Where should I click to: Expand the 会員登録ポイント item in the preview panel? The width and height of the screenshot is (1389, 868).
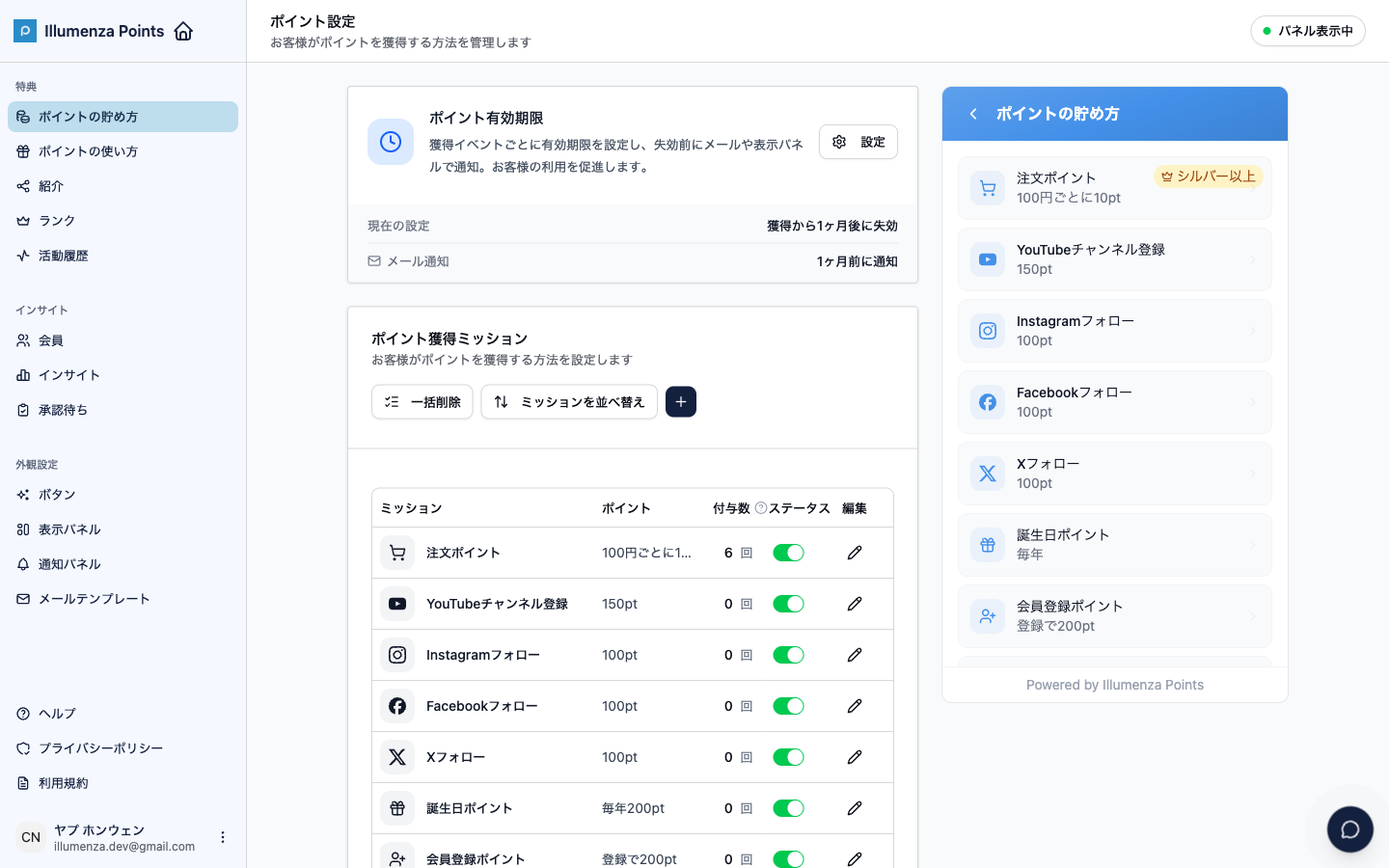tap(1114, 616)
